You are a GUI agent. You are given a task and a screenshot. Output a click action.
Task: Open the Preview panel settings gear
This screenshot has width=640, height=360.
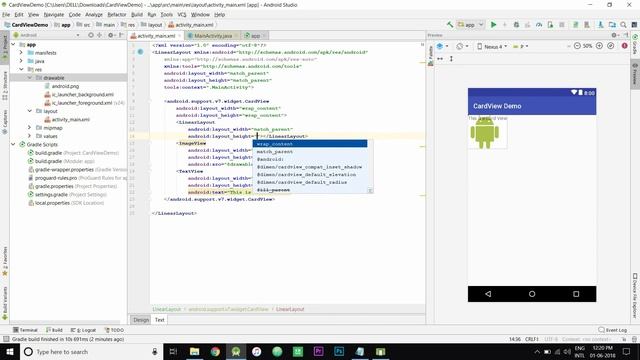tap(614, 36)
